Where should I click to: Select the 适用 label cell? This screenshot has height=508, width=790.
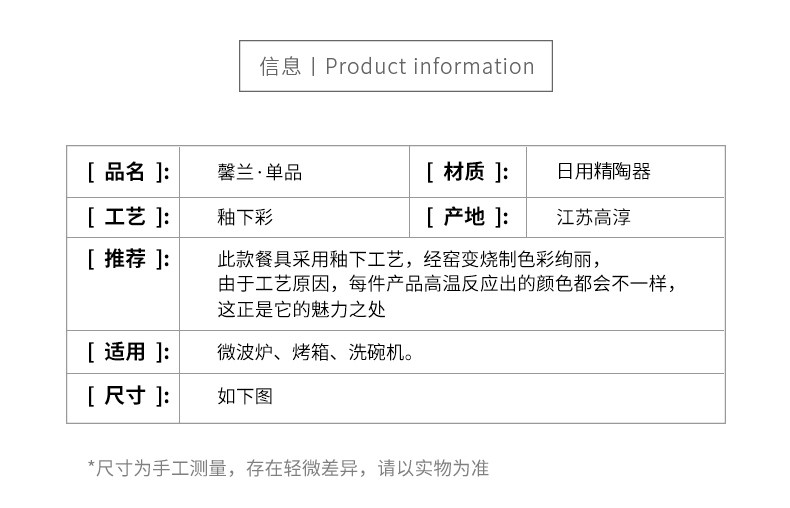(x=124, y=352)
